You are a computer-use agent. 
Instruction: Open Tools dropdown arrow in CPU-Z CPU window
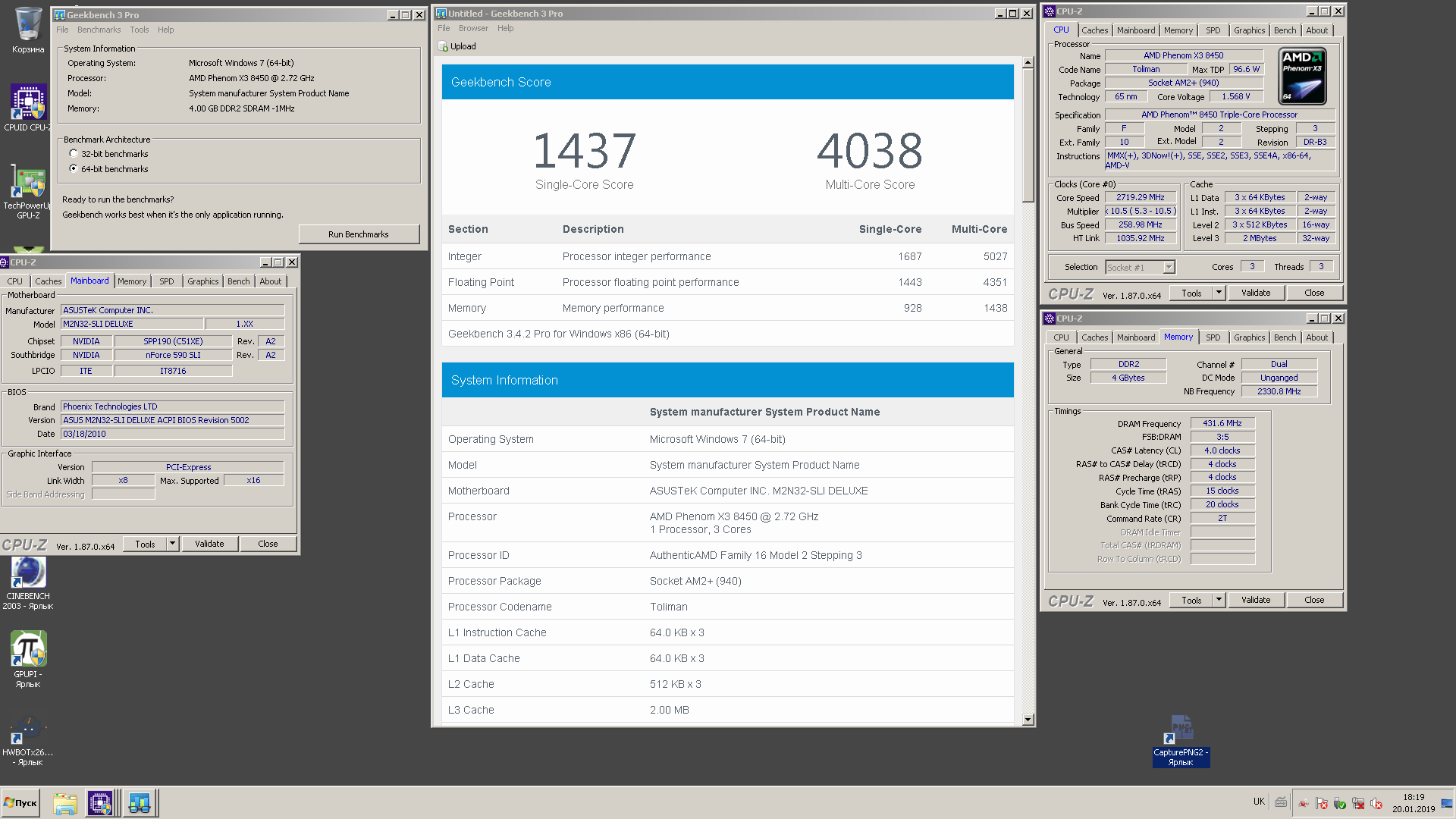pyautogui.click(x=1219, y=293)
